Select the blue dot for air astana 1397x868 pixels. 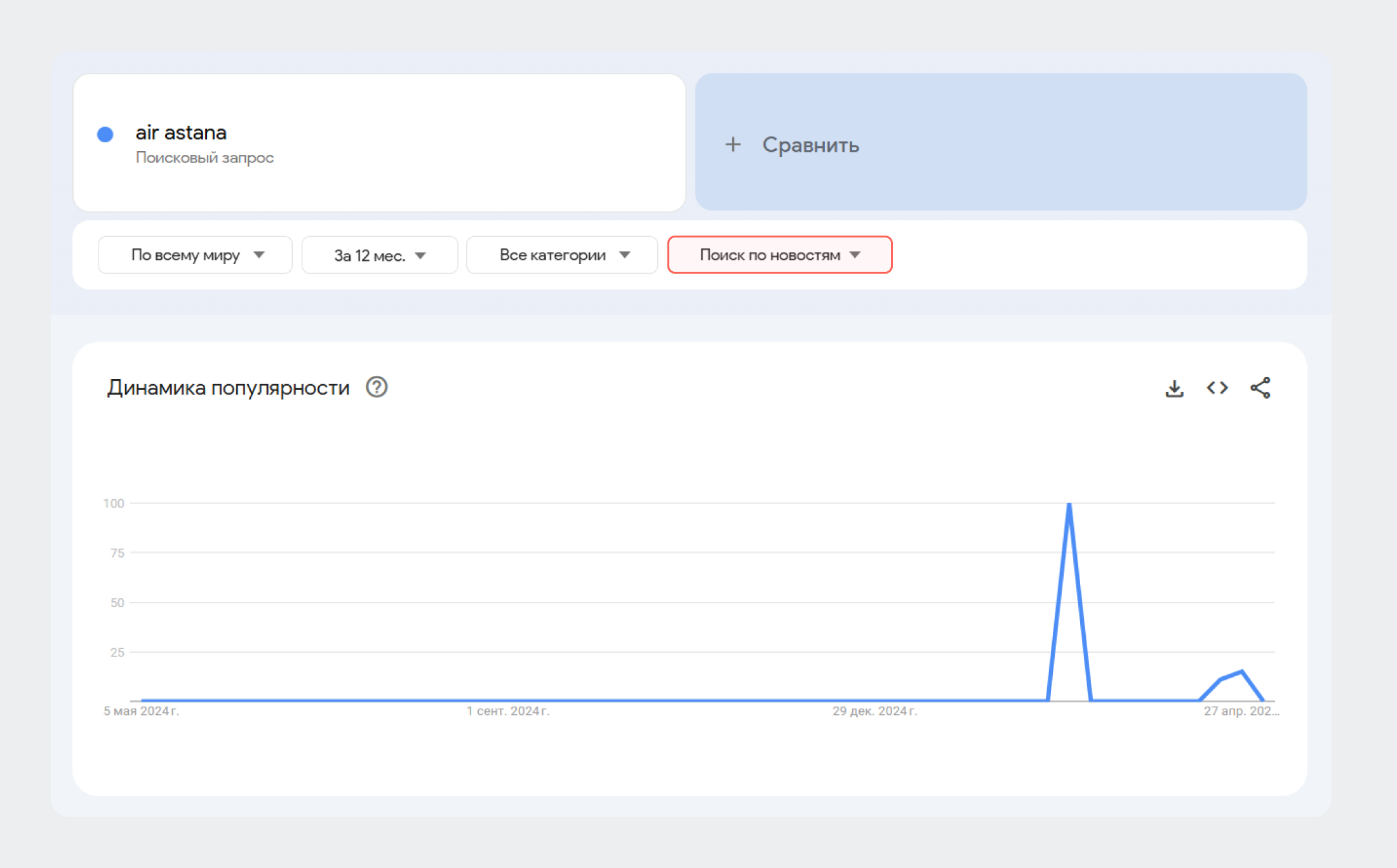pyautogui.click(x=105, y=134)
